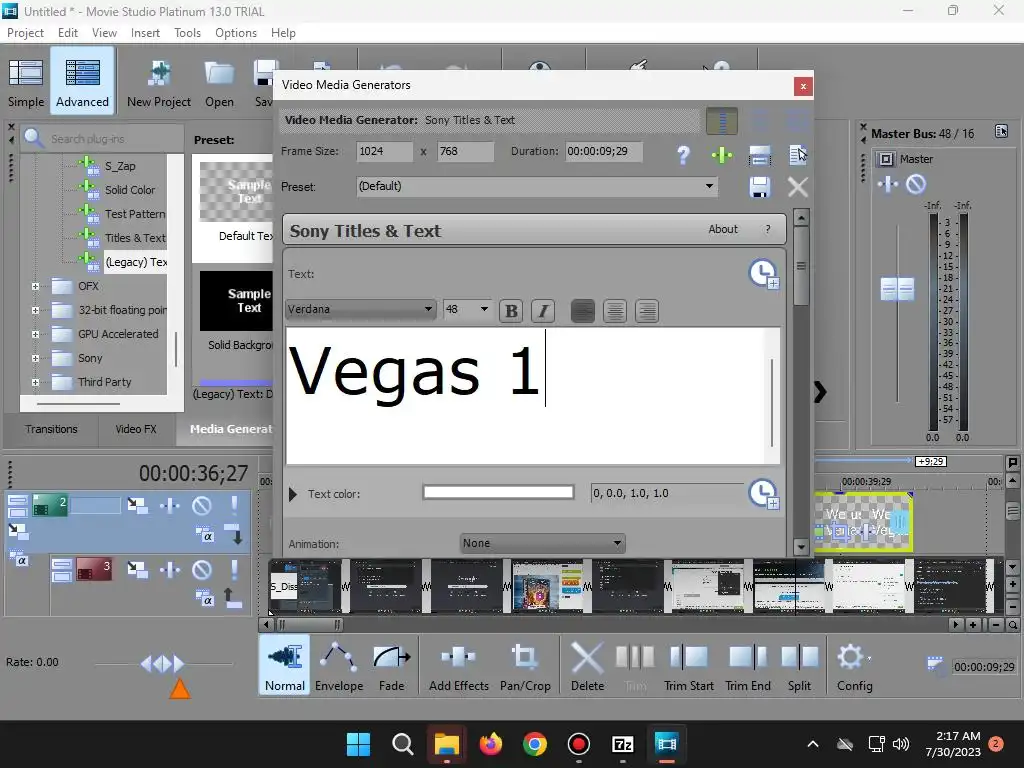The image size is (1024, 768).
Task: Select the Normal edit tool
Action: coord(285,665)
